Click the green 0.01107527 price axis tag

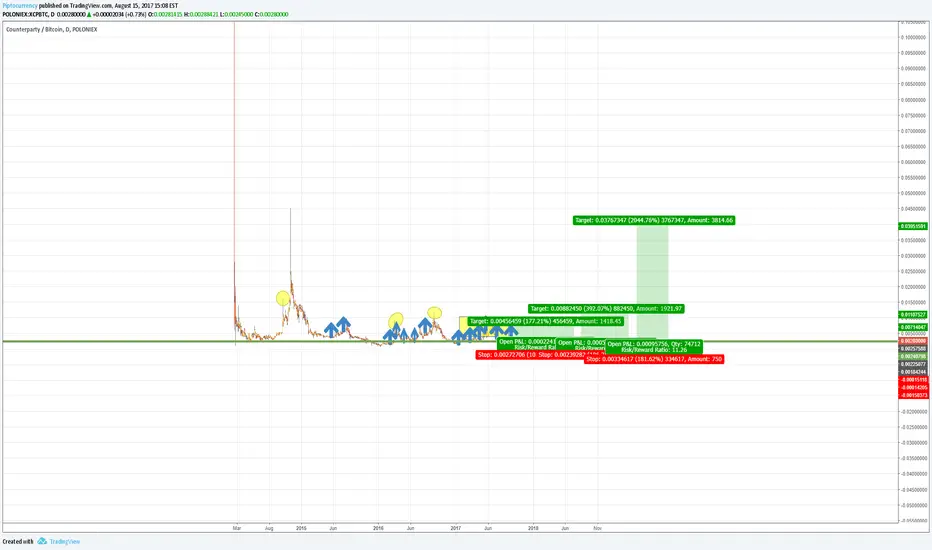click(x=913, y=315)
